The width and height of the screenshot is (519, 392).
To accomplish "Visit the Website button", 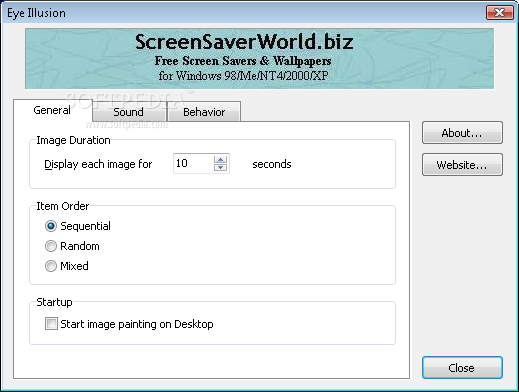I will (x=462, y=165).
